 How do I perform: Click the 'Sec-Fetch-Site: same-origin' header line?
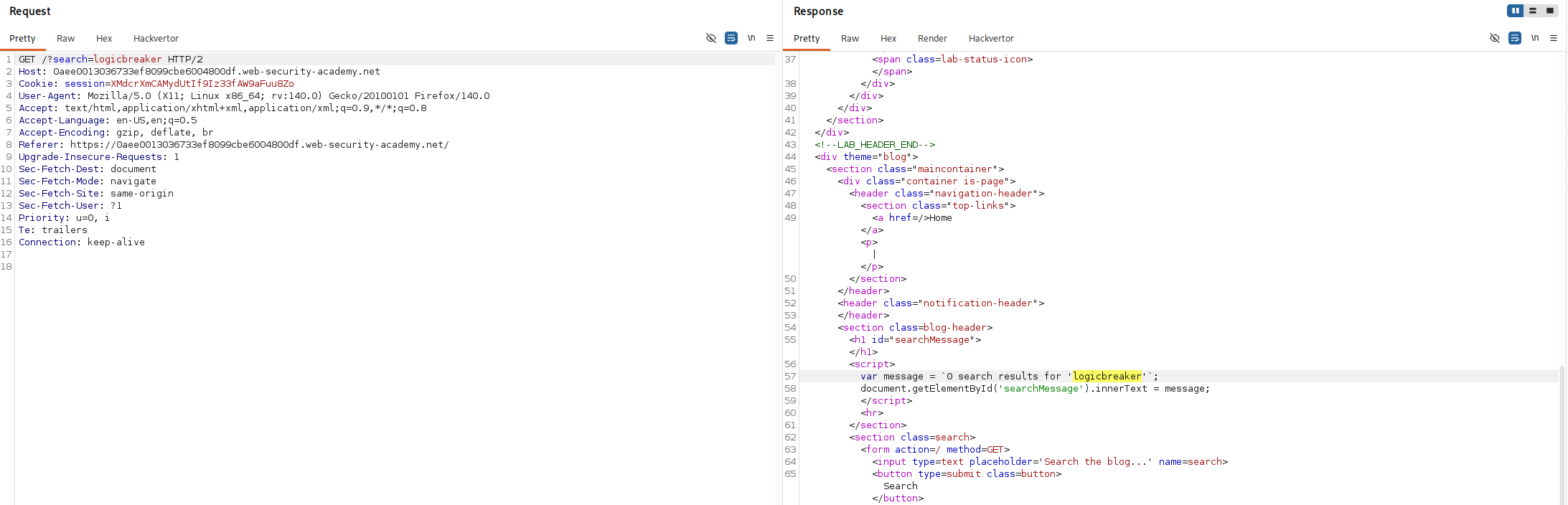(x=96, y=194)
